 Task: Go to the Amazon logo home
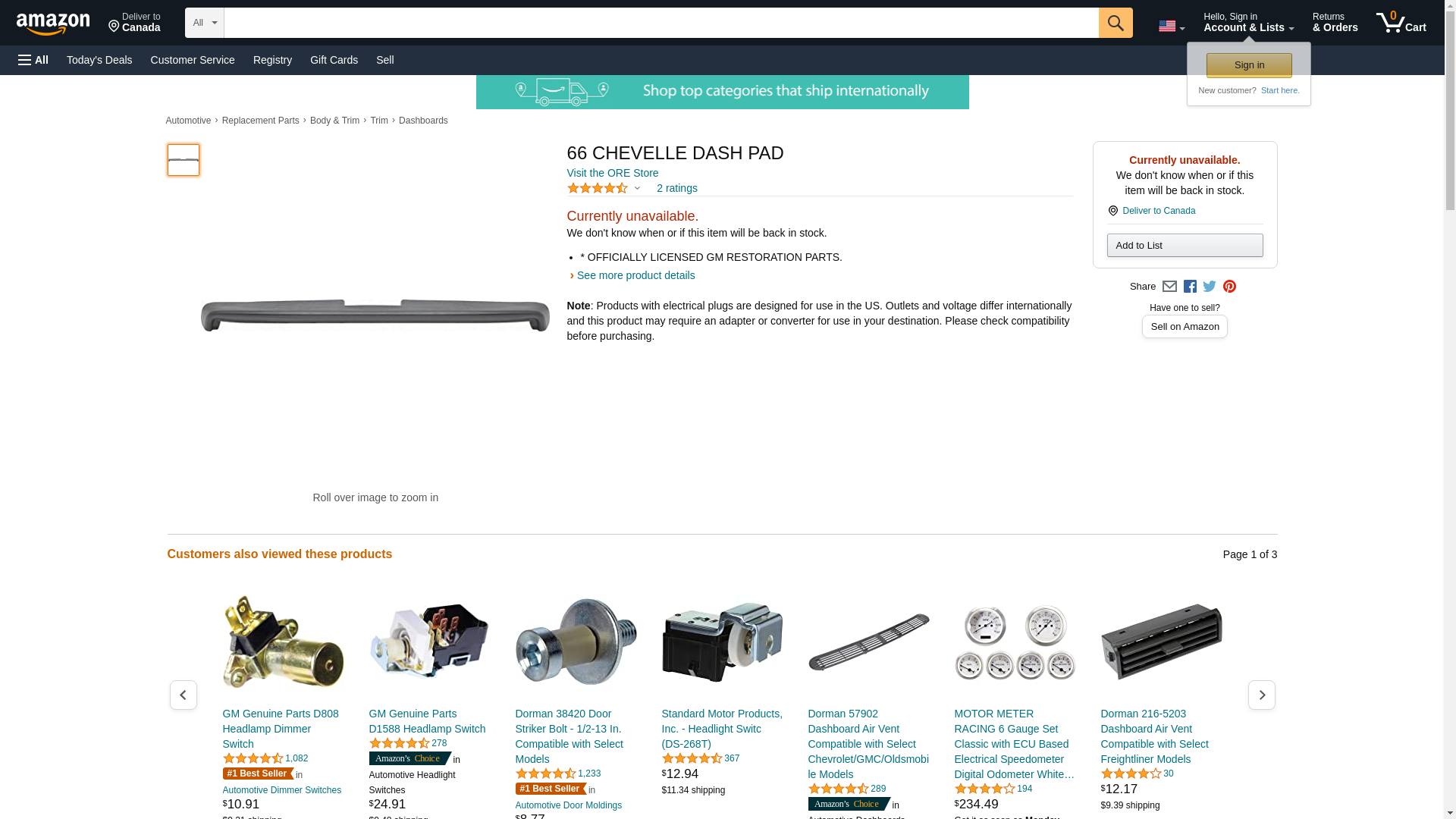(53, 24)
